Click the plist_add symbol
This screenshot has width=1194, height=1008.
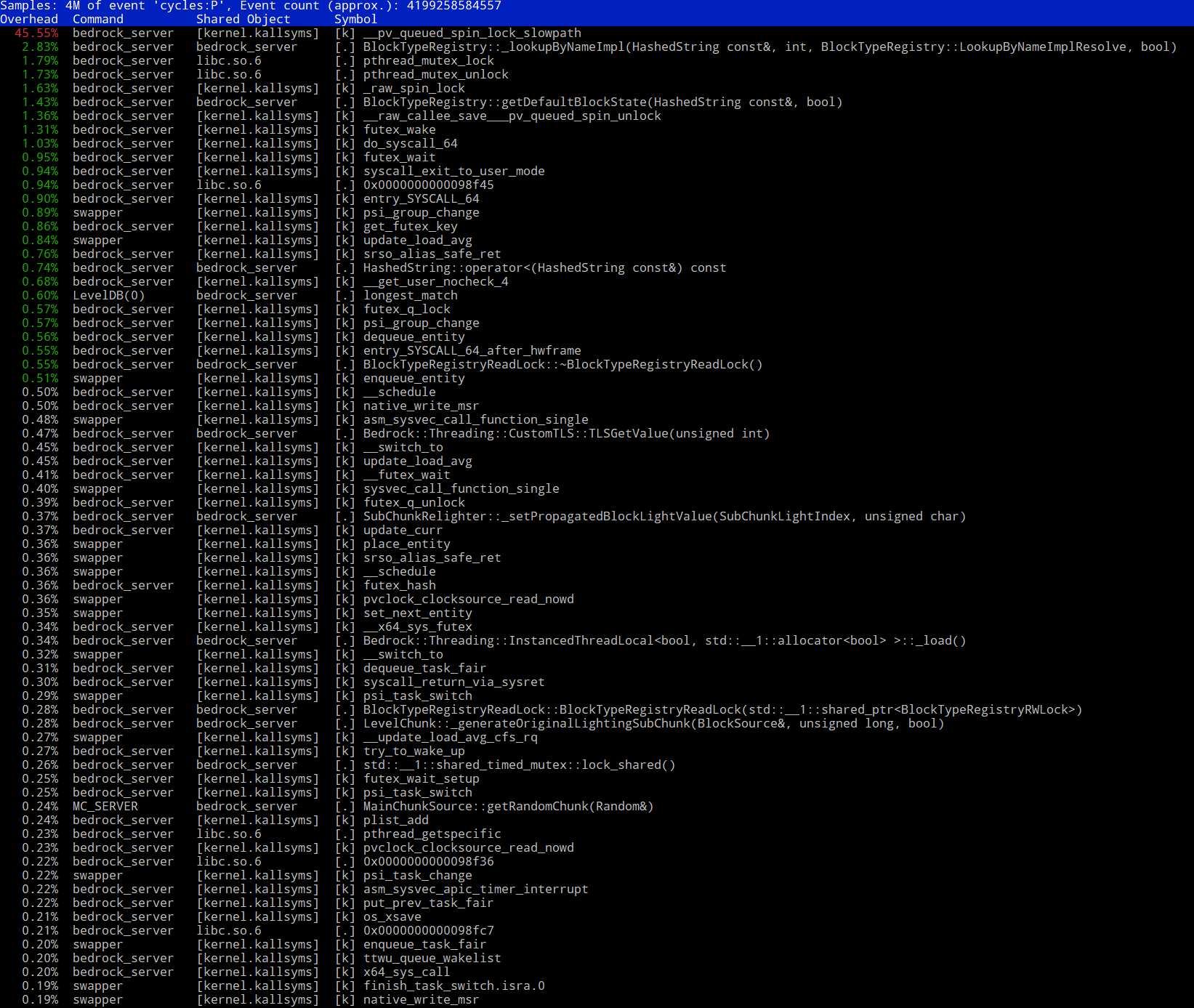(396, 820)
